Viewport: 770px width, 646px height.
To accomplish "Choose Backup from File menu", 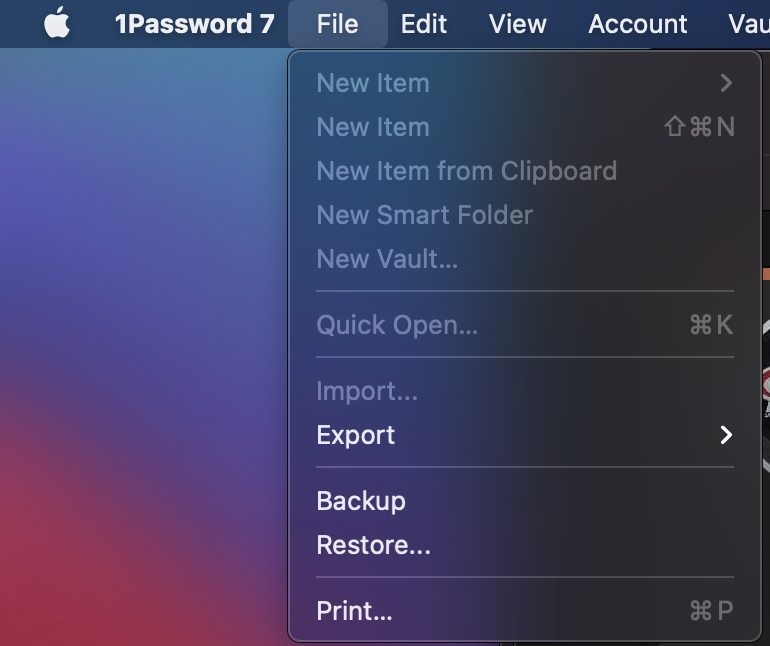I will coord(525,501).
